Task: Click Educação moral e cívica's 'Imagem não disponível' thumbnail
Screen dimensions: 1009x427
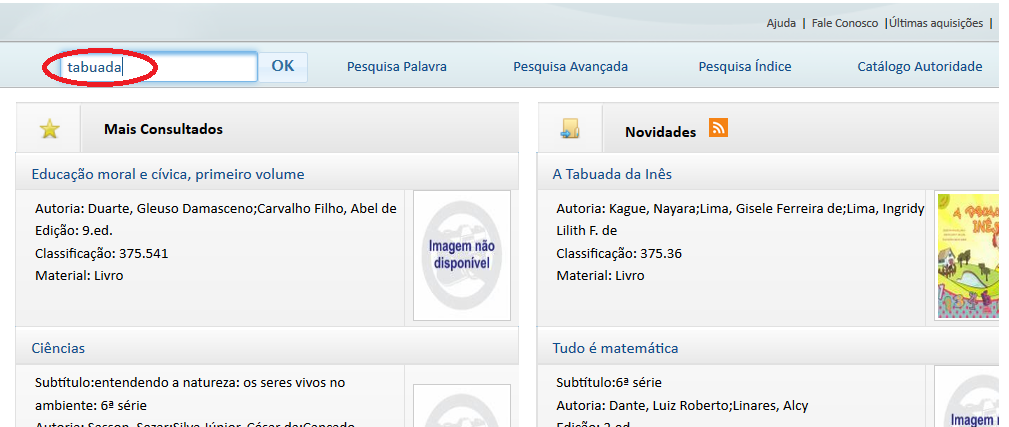Action: 461,255
